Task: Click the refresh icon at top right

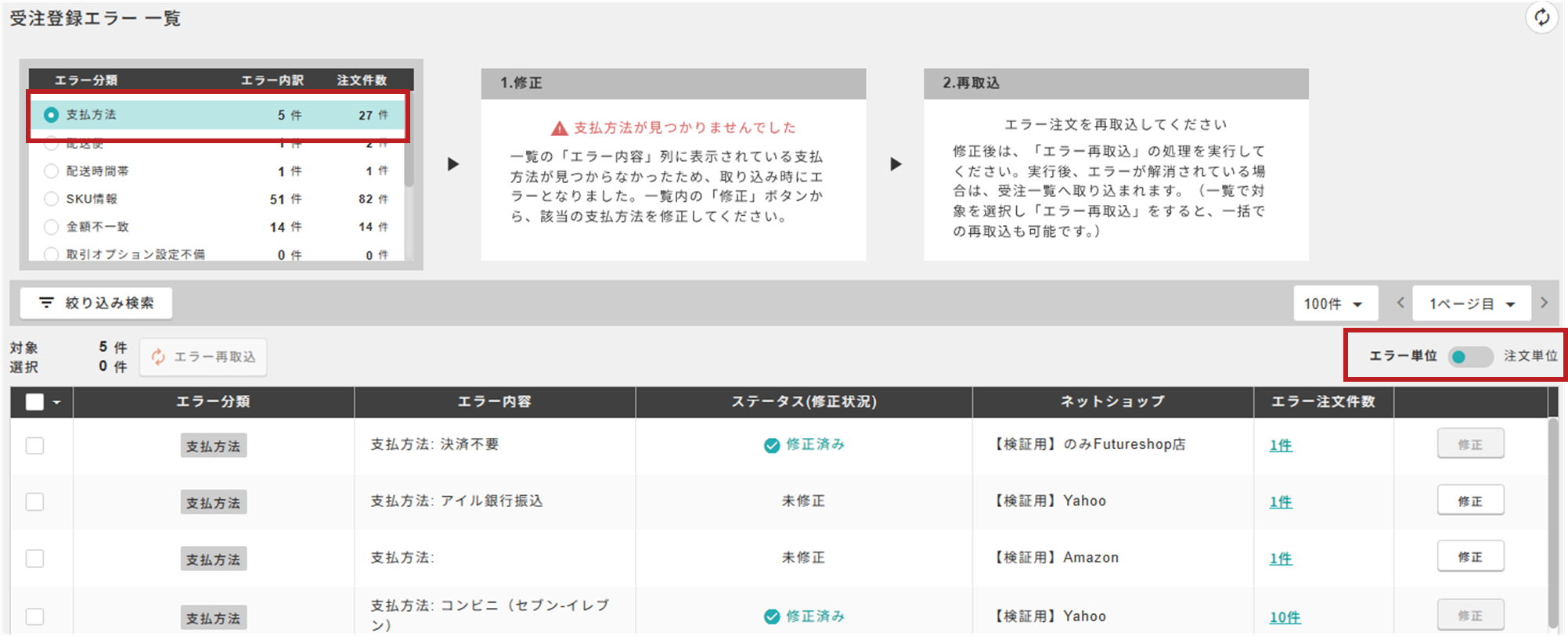Action: [x=1541, y=17]
